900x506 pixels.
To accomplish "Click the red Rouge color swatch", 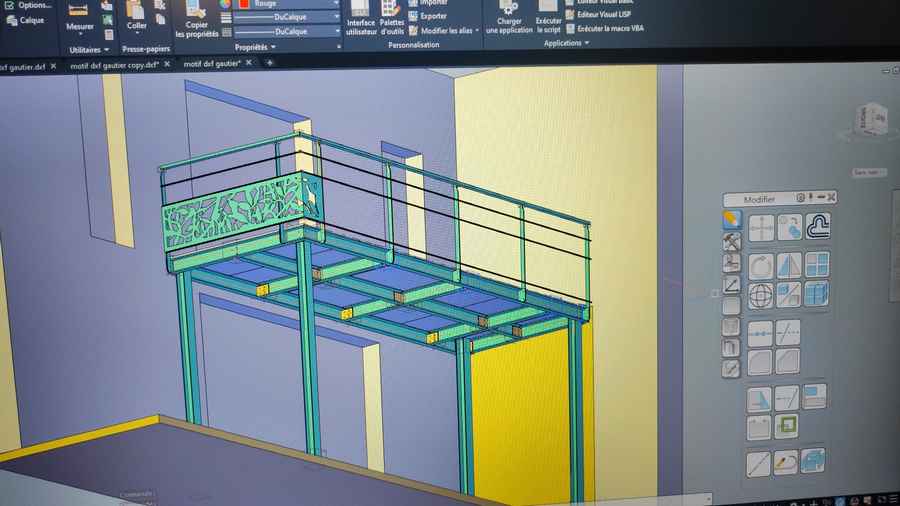I will pos(242,3).
